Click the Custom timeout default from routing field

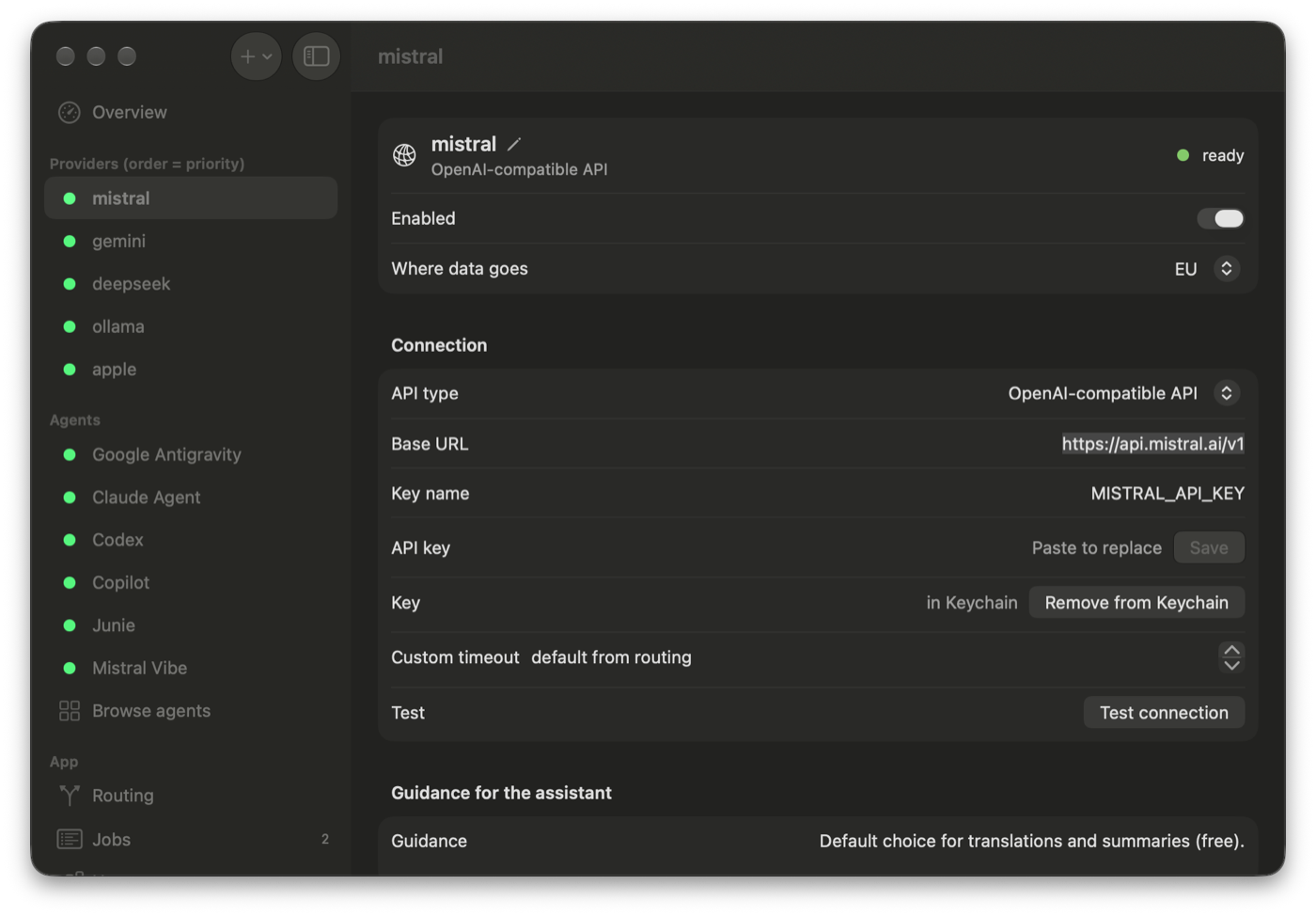611,657
